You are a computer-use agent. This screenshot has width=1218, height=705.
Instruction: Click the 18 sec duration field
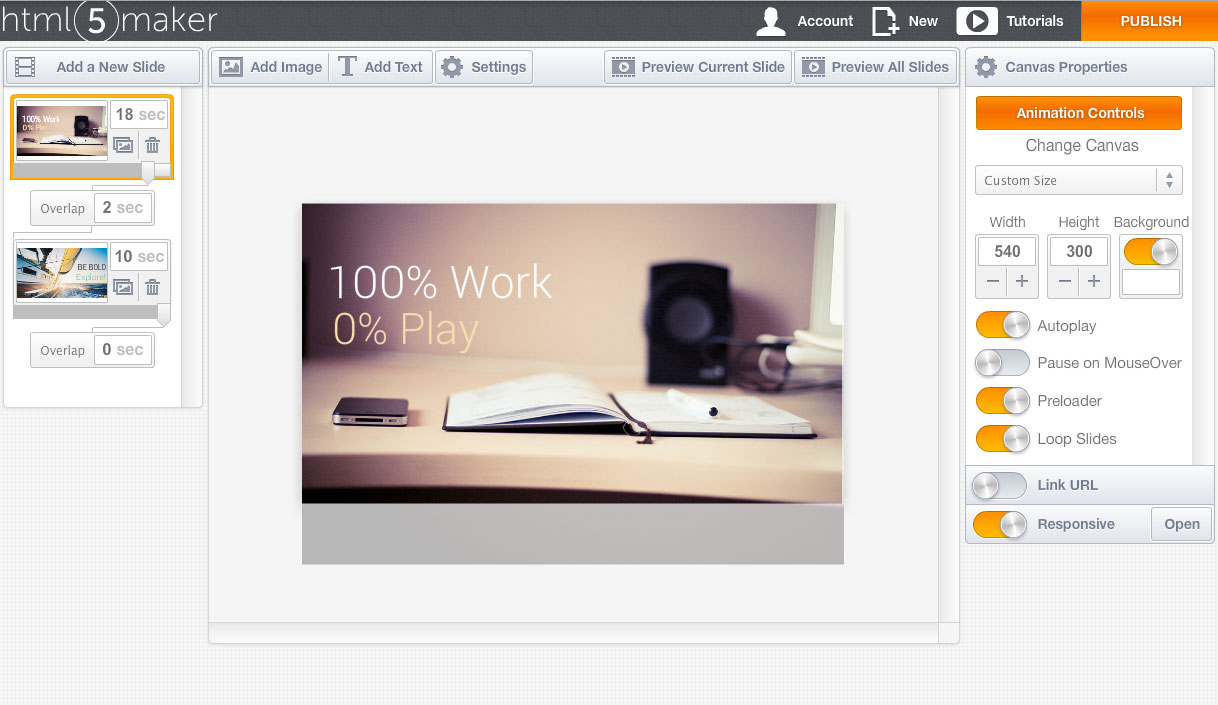tap(139, 114)
